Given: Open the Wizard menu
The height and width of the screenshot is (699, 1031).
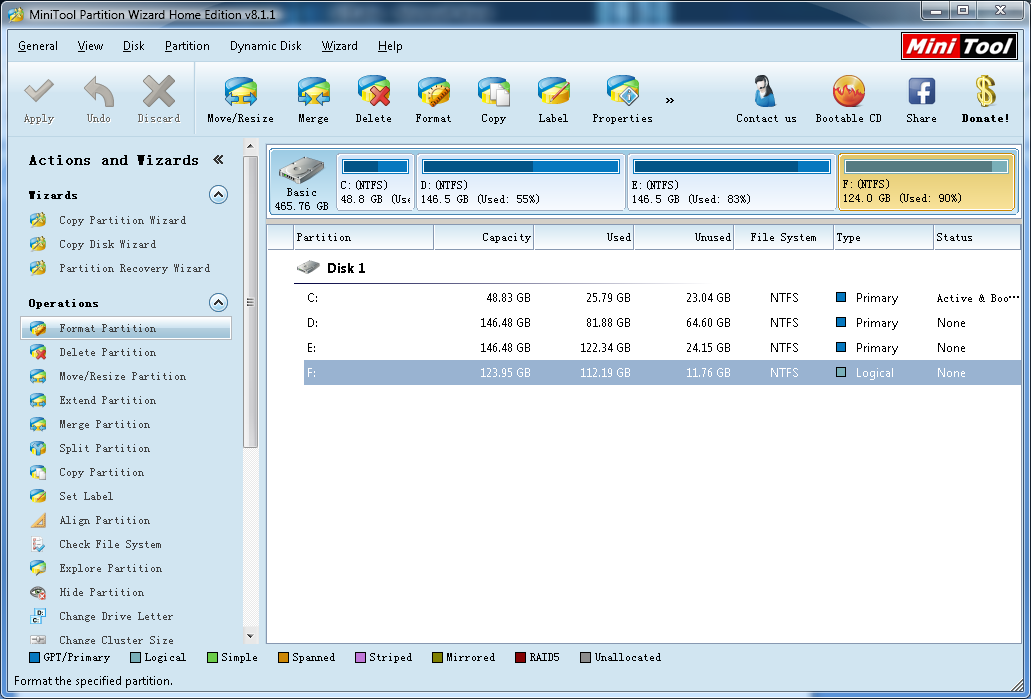Looking at the screenshot, I should click(339, 46).
